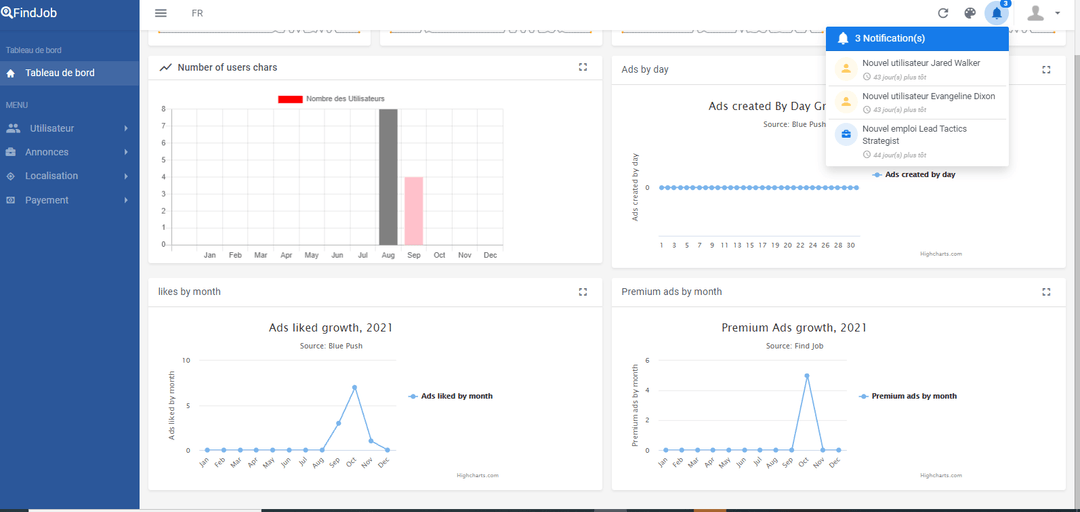Image resolution: width=1080 pixels, height=512 pixels.
Task: Expand Premium ads by month card fullscreen
Action: coord(1046,292)
